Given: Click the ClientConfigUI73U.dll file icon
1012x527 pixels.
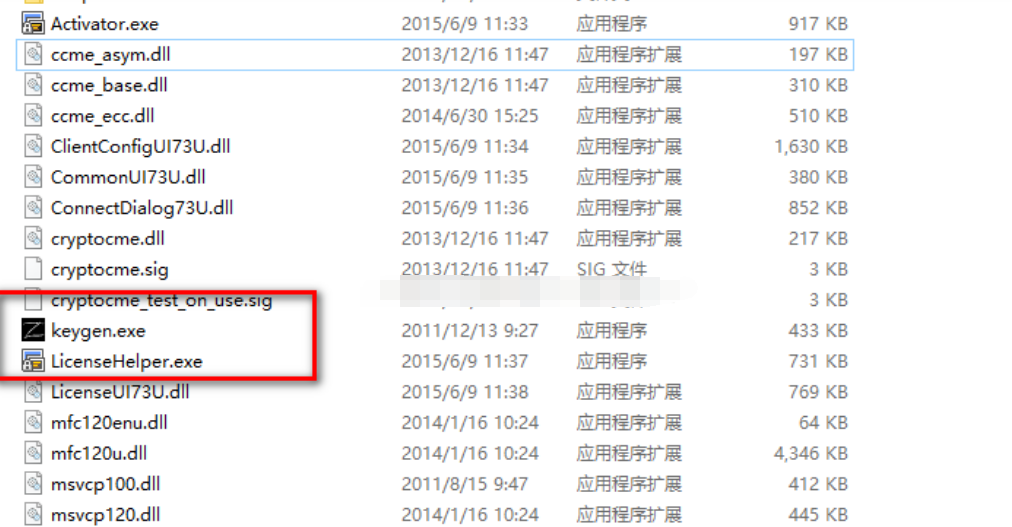Looking at the screenshot, I should 33,146.
